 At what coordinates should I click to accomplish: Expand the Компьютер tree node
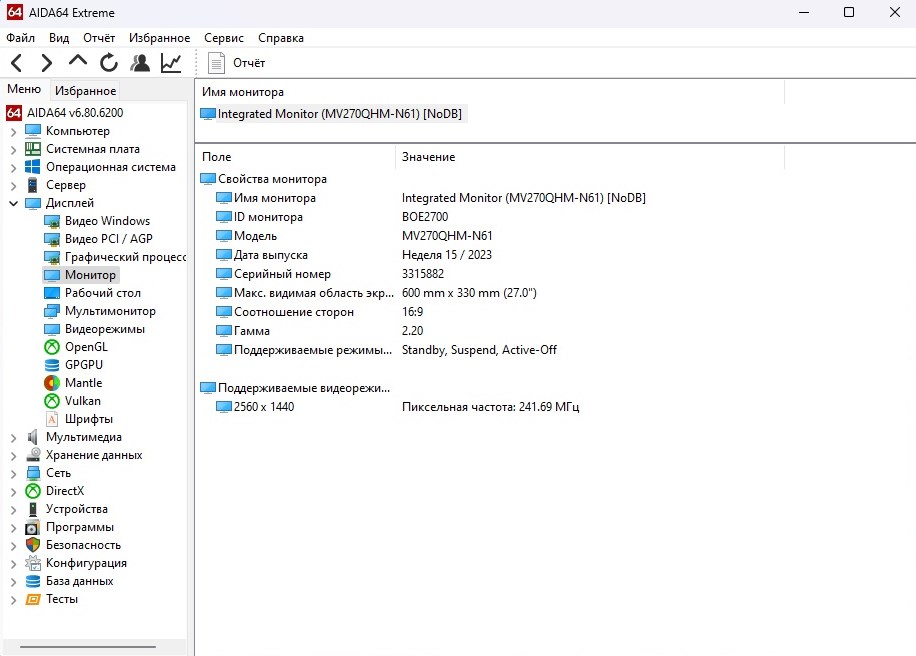tap(13, 131)
